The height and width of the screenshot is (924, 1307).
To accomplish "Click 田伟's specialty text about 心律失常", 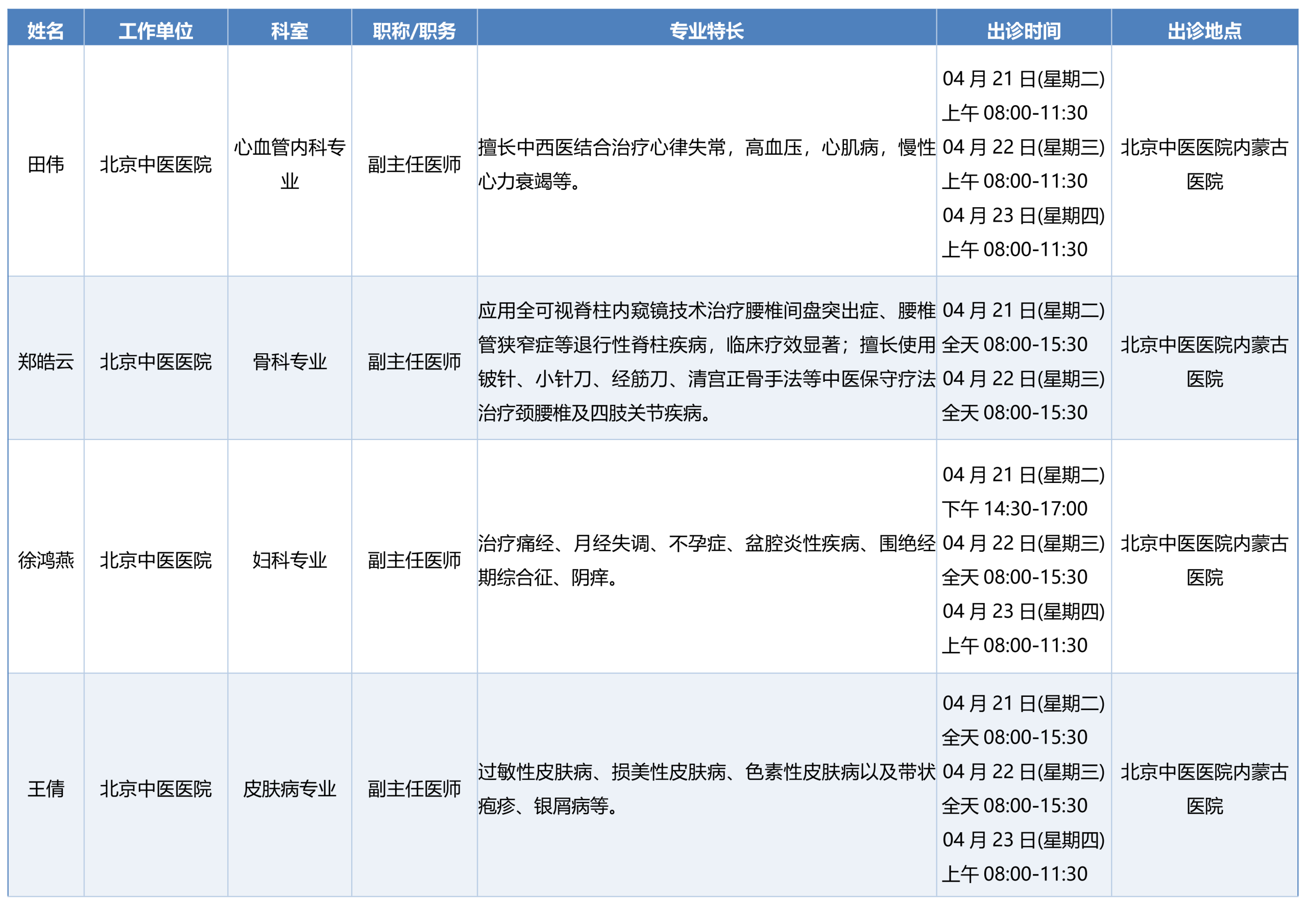I will (706, 164).
